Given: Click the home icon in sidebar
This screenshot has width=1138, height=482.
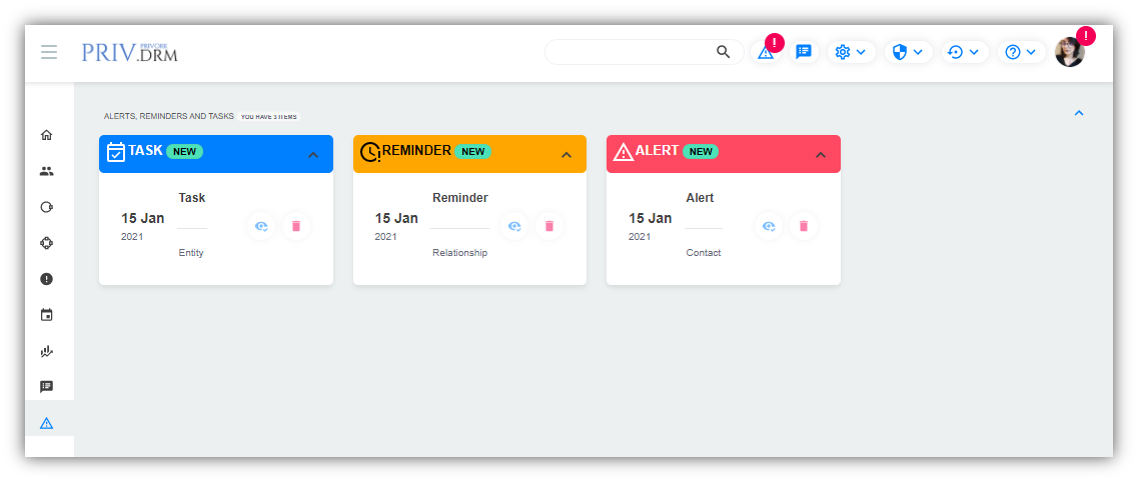Looking at the screenshot, I should point(46,135).
